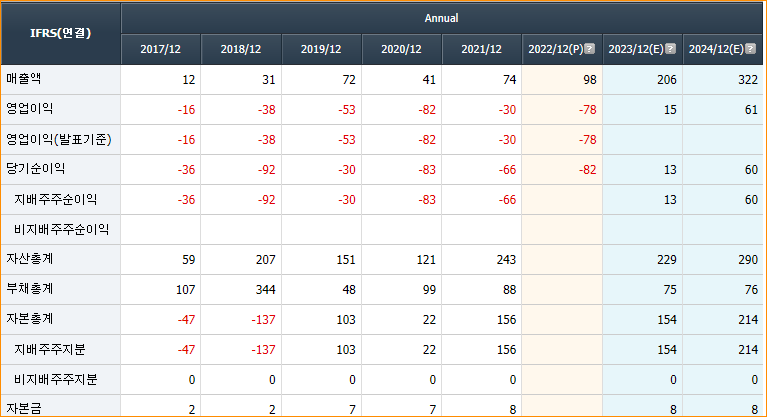Click the 2020/12 column header
This screenshot has width=767, height=417.
tap(401, 49)
